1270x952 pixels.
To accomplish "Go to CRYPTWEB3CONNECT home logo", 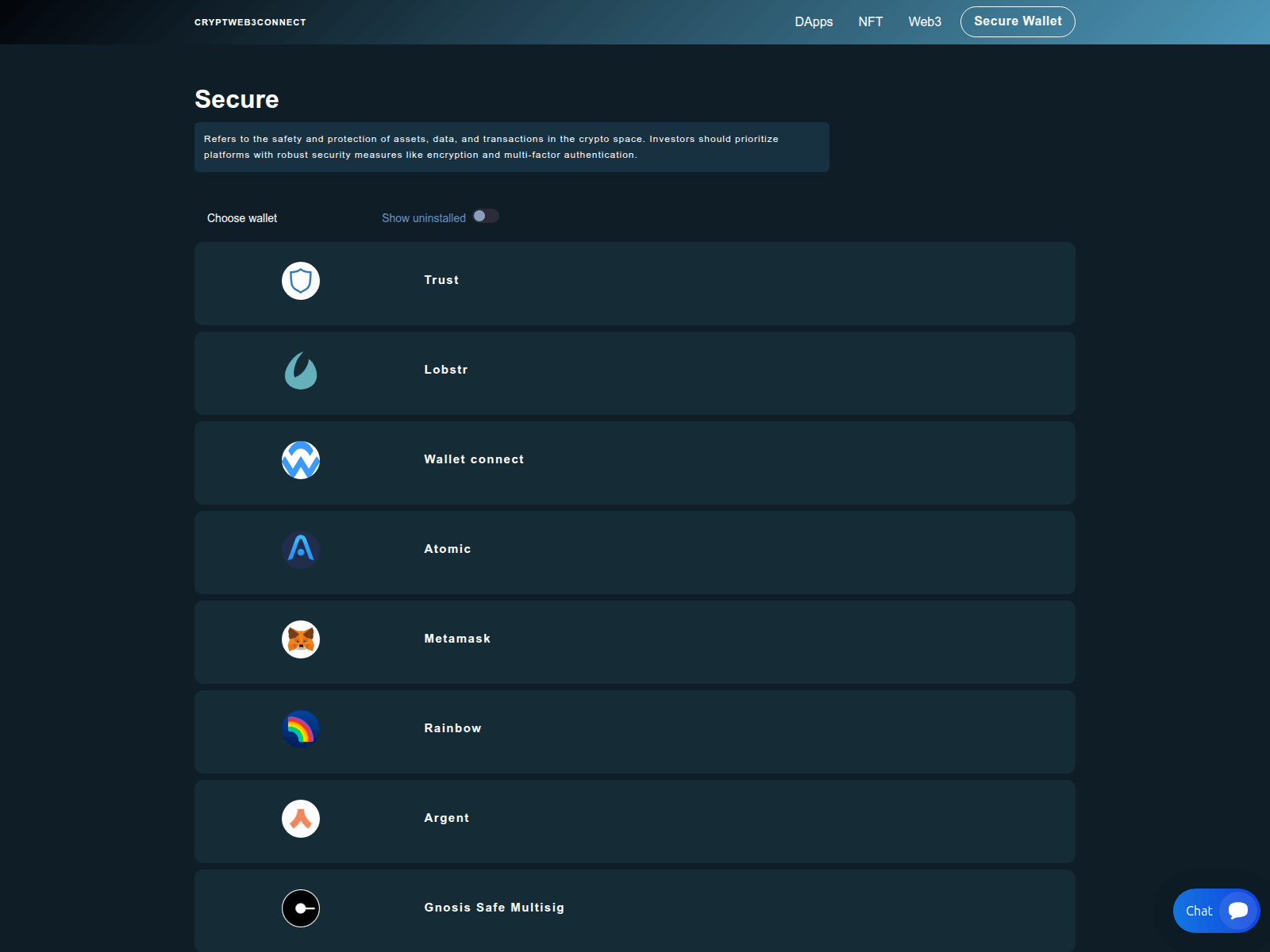I will pos(250,22).
